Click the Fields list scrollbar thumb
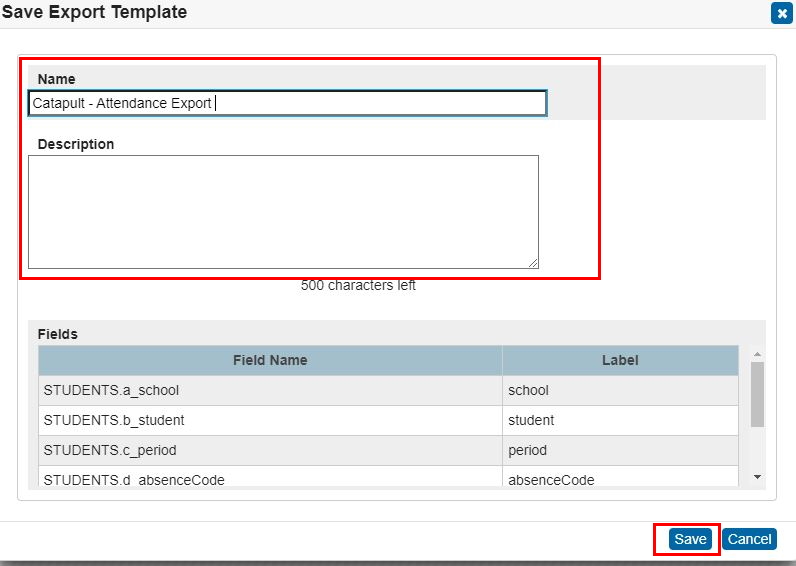 click(757, 394)
